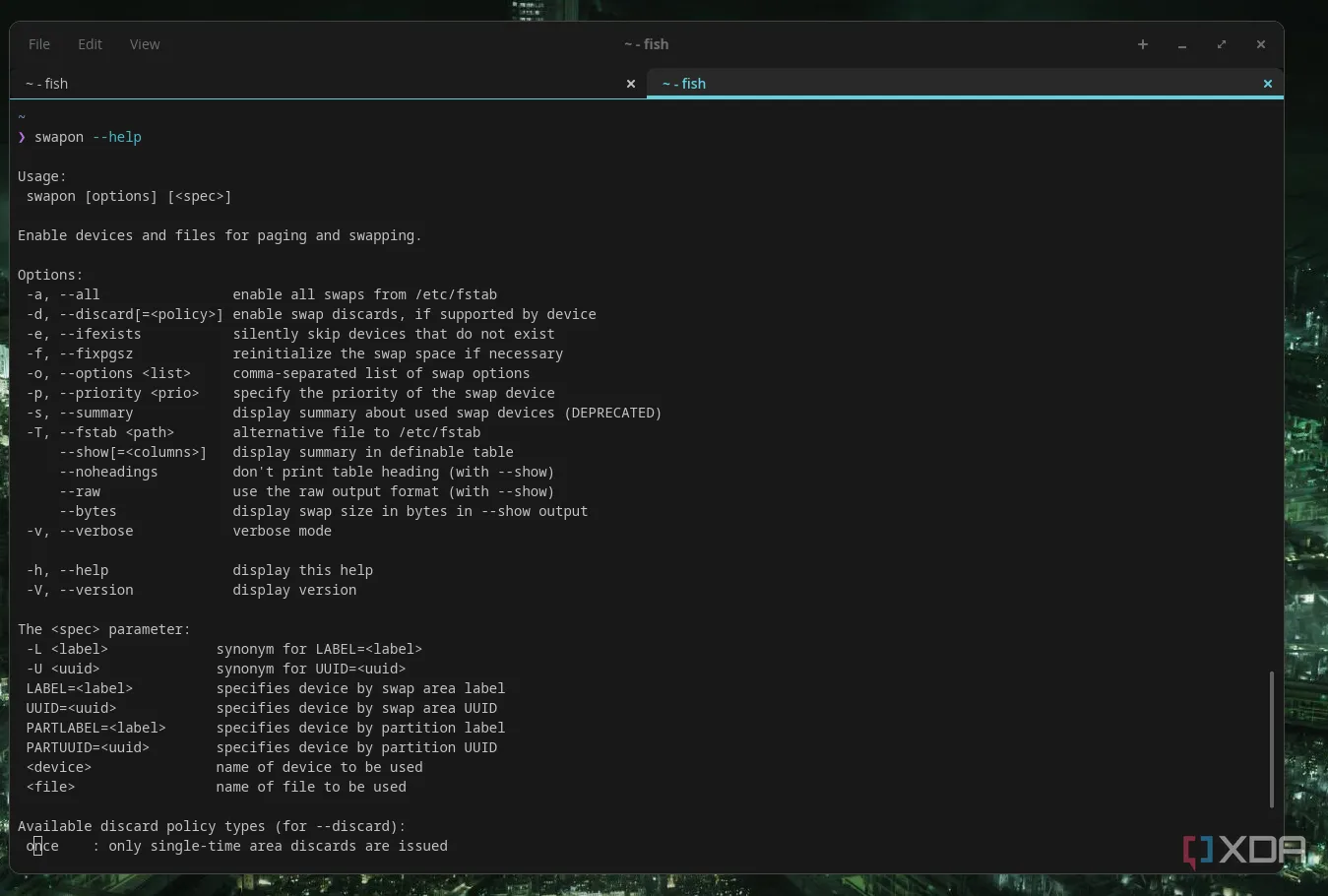Screen dimensions: 1328x896
Task: Click the '-V, --version' option line
Action: [x=191, y=590]
